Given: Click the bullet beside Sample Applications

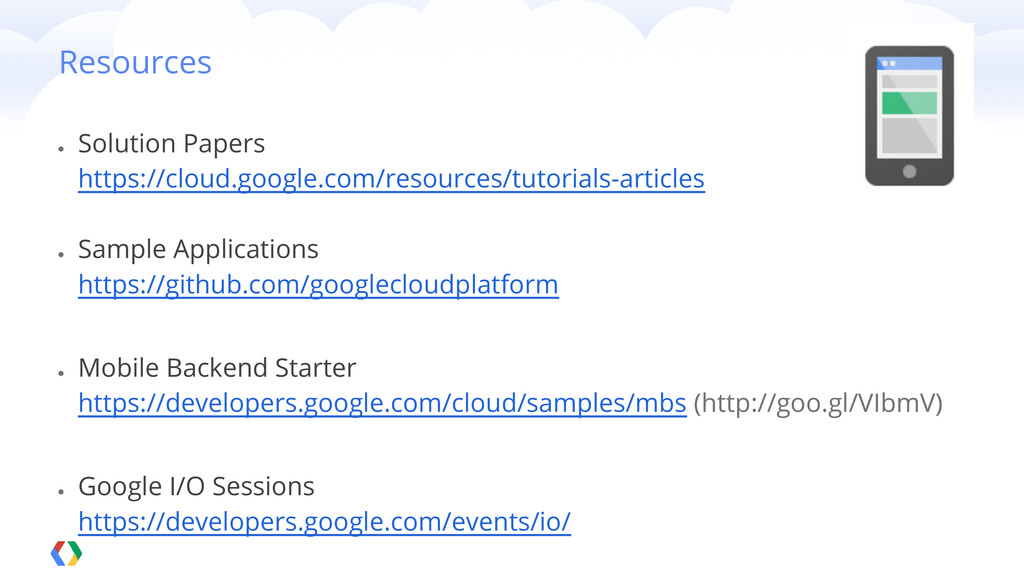Looking at the screenshot, I should tap(61, 255).
